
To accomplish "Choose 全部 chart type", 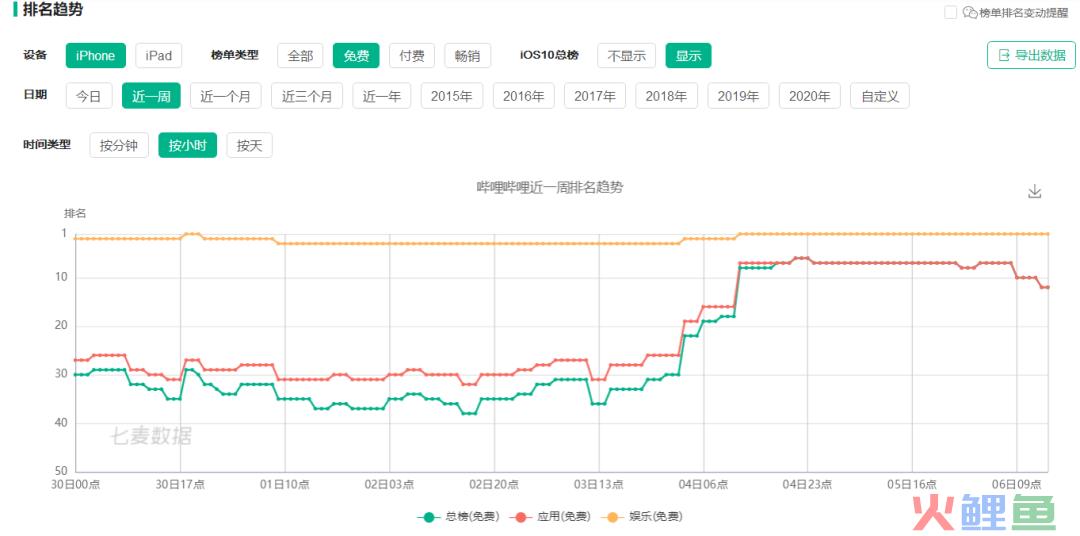I will click(300, 56).
